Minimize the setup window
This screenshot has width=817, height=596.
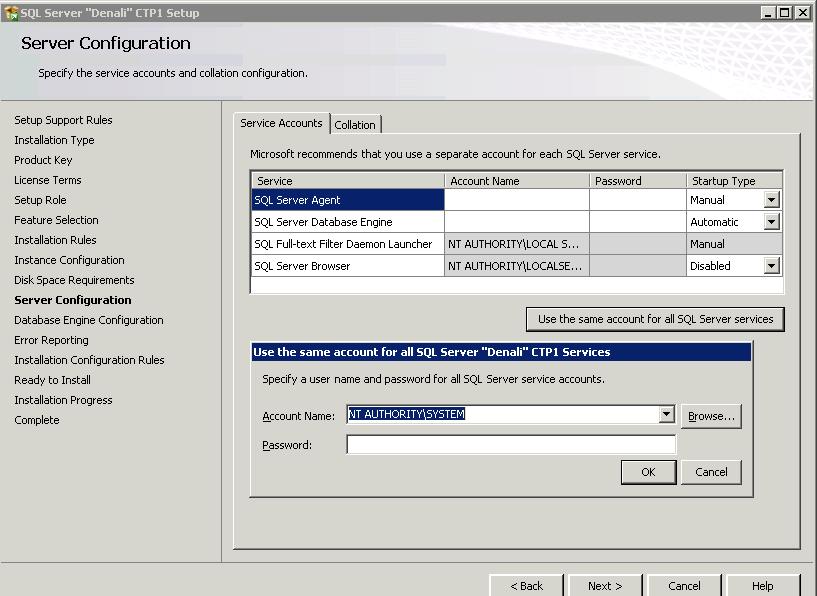pos(768,13)
